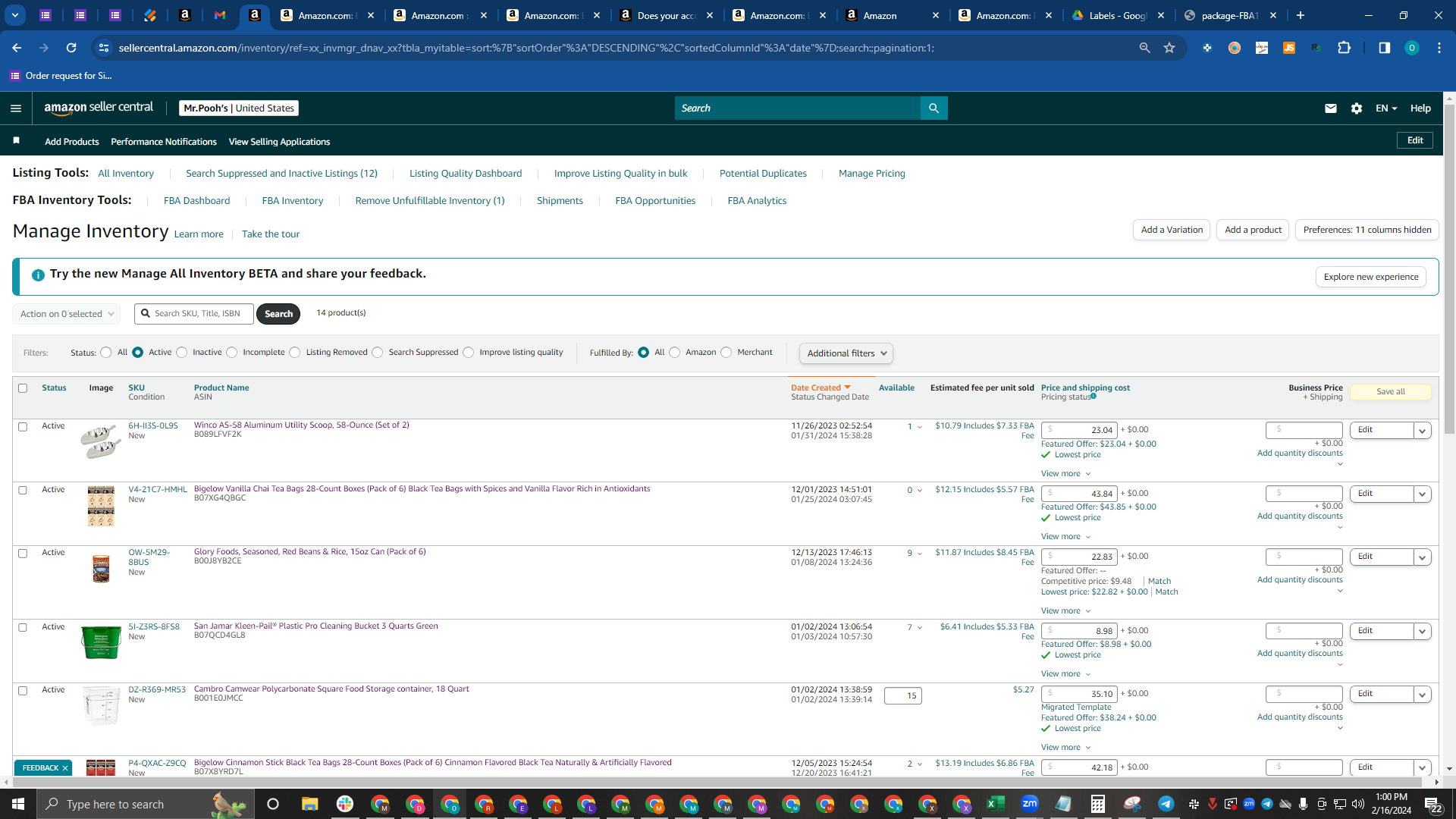Check the Cambro Camwear container row checkbox
Viewport: 1456px width, 819px height.
(x=23, y=691)
